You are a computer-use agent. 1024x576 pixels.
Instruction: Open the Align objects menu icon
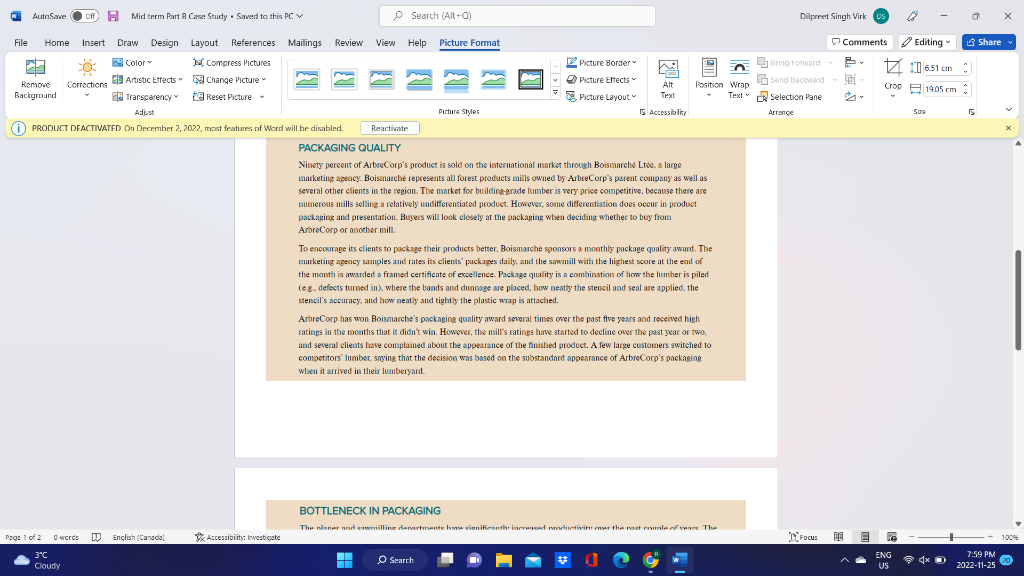click(854, 63)
